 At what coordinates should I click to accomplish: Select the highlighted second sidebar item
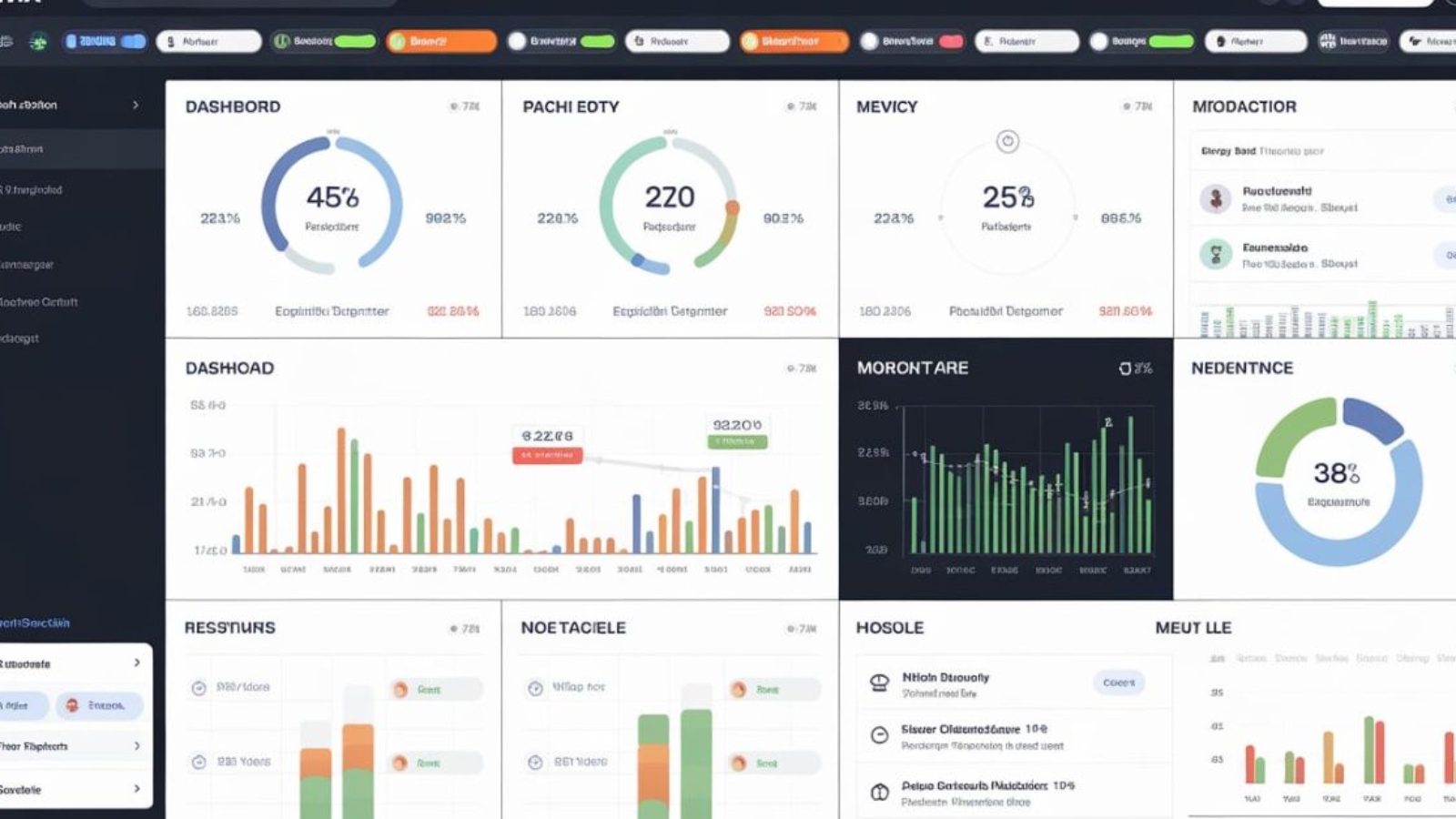point(82,148)
